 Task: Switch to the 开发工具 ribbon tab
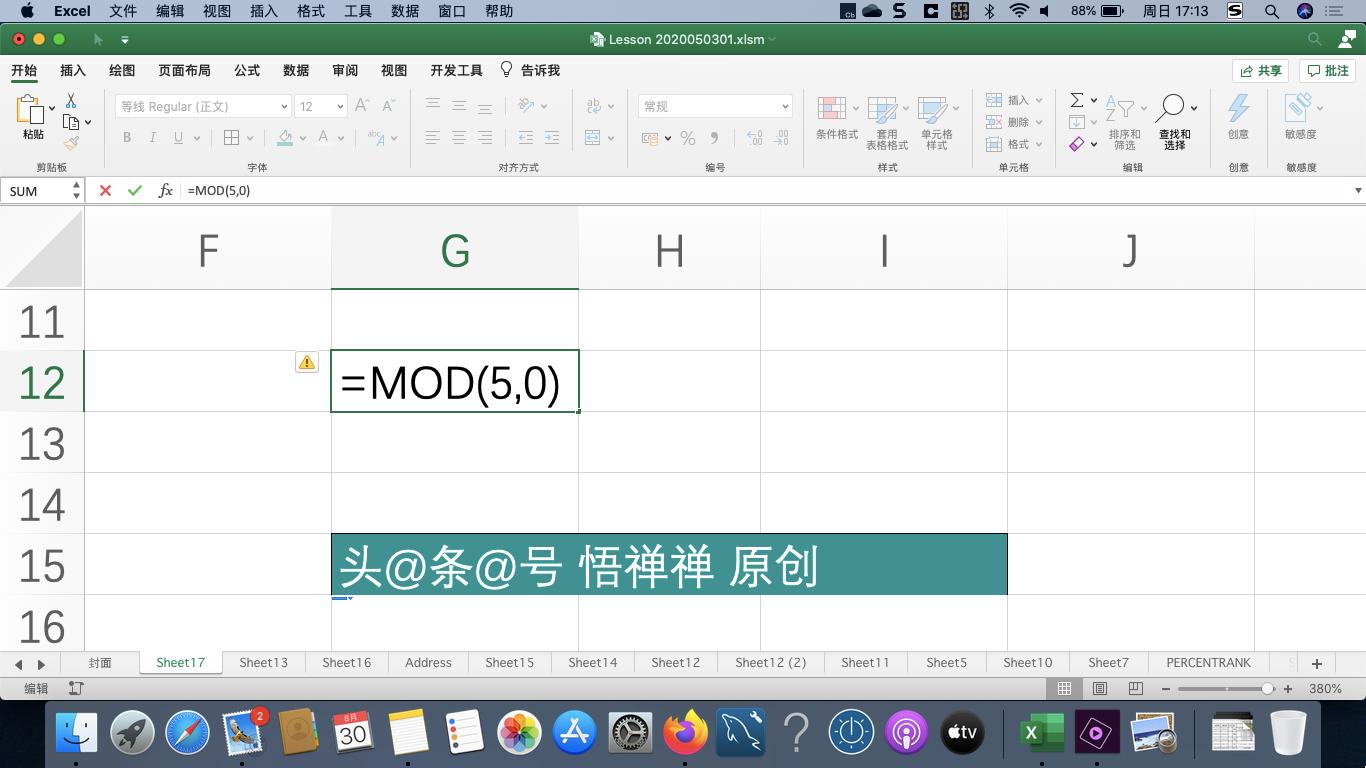click(x=454, y=70)
